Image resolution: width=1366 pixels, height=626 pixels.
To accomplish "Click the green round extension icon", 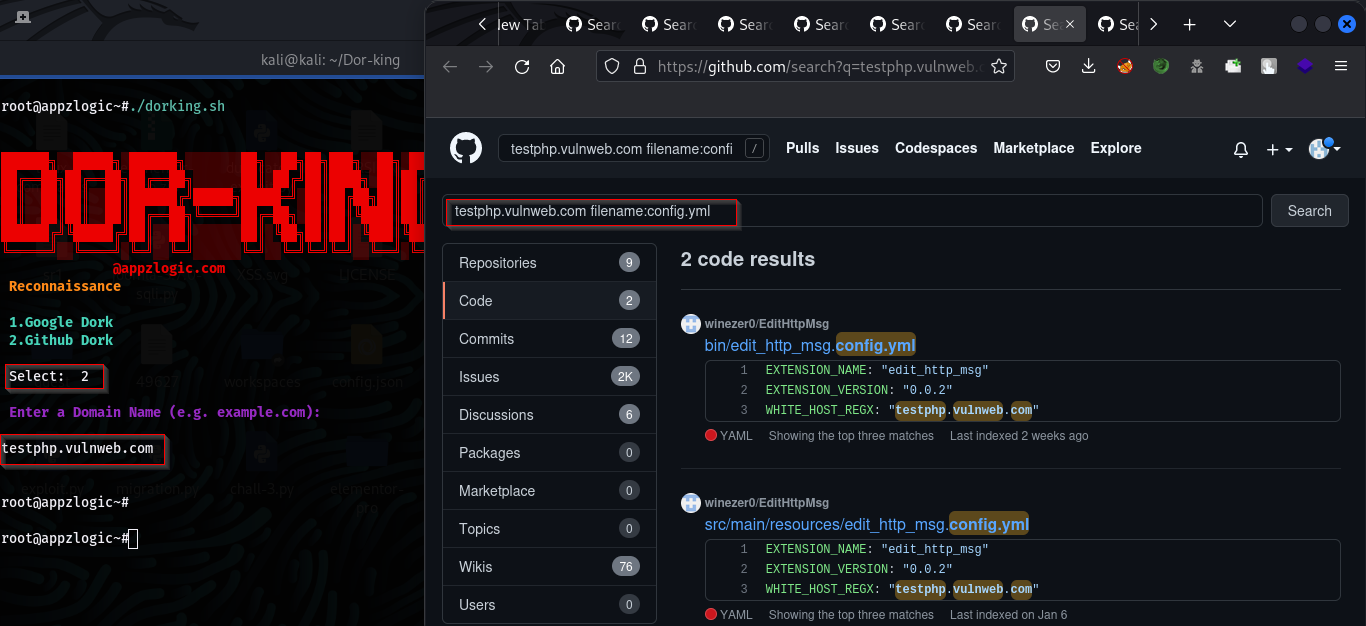I will coord(1161,67).
